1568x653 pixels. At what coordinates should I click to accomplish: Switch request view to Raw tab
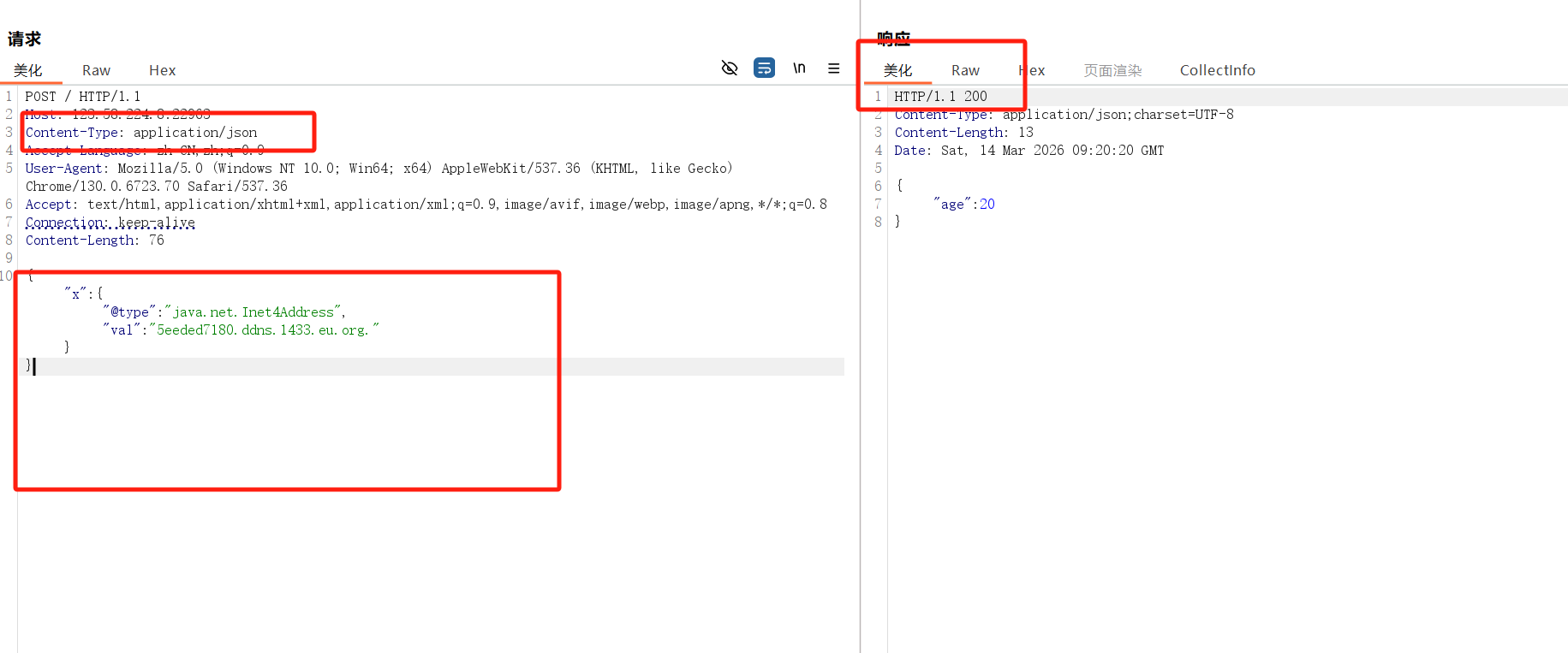pos(96,70)
